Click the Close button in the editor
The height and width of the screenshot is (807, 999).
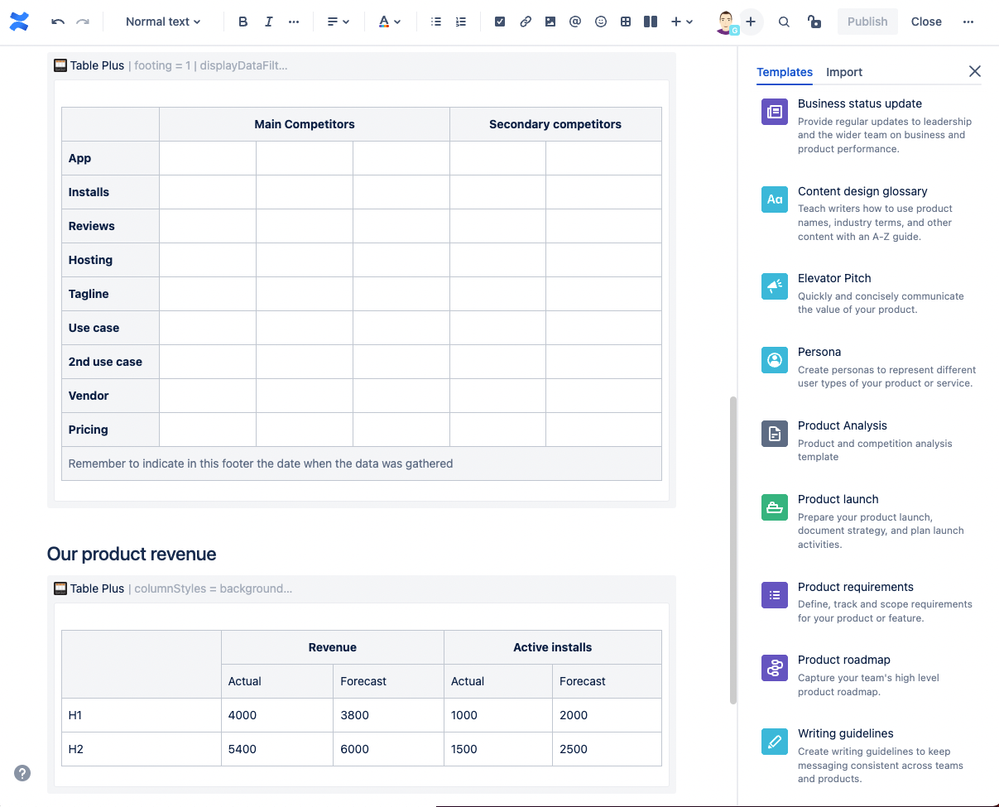point(926,21)
